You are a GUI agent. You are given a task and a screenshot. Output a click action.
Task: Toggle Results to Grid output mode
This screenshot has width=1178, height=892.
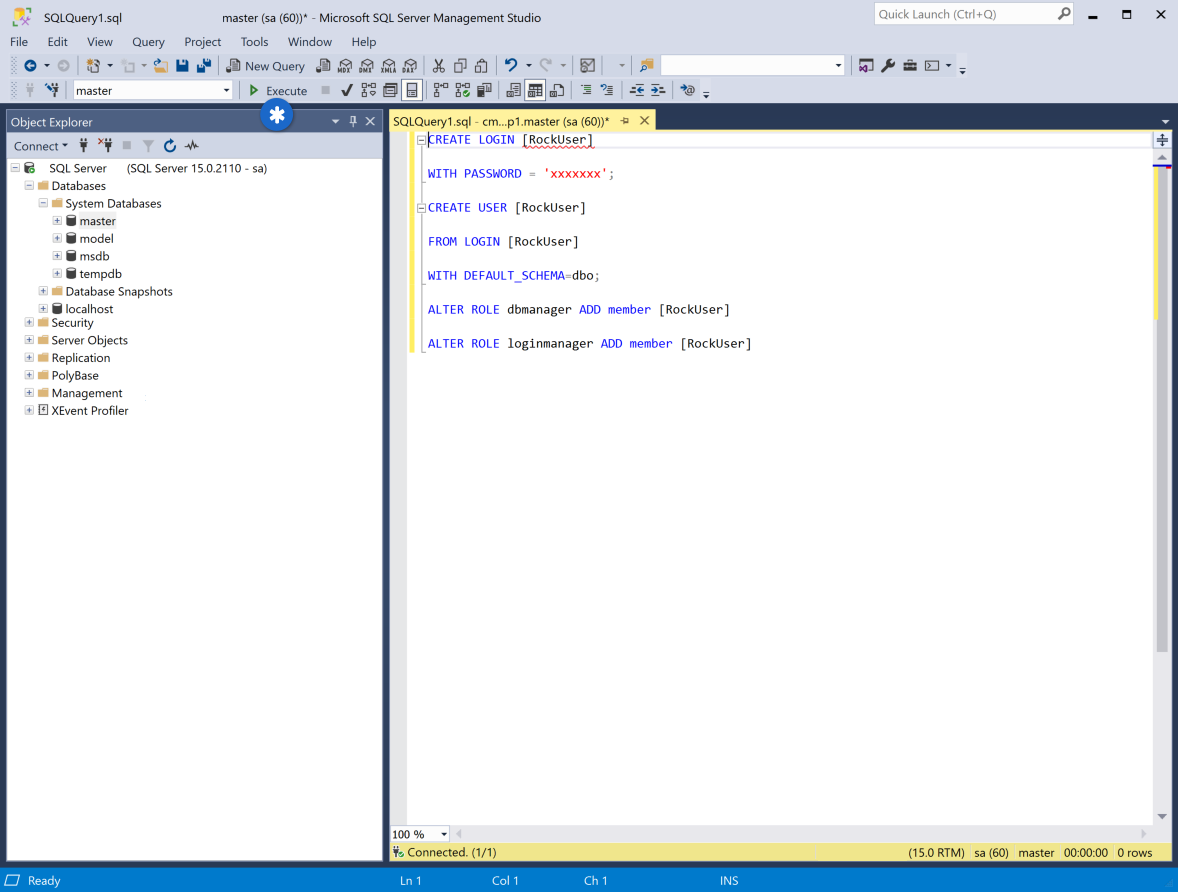[535, 90]
